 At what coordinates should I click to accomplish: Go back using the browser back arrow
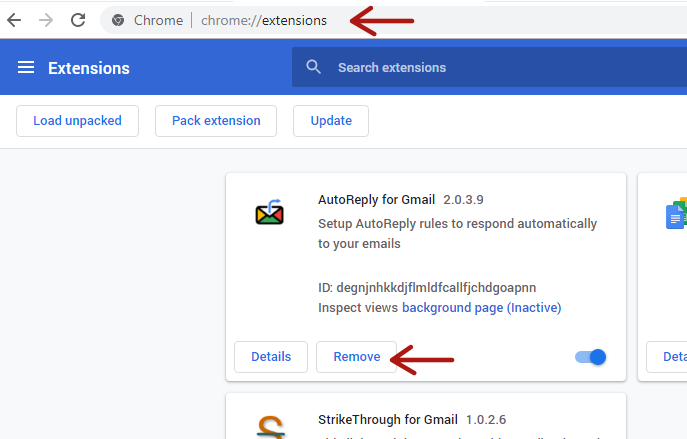pos(14,20)
